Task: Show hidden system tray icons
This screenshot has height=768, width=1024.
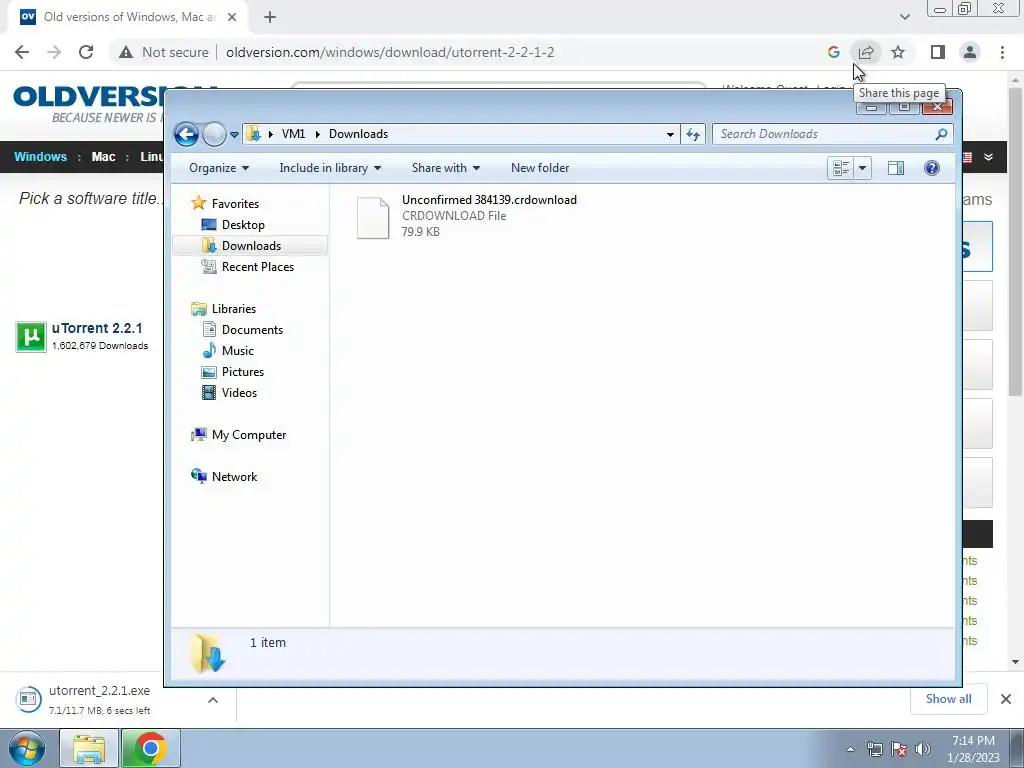Action: coord(850,749)
